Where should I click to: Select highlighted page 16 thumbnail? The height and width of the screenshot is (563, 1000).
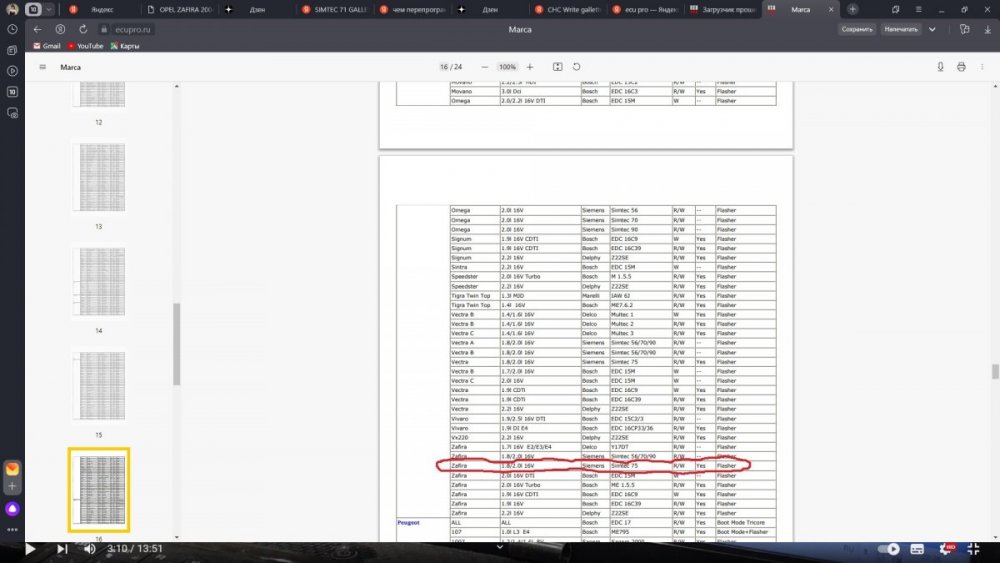point(99,490)
